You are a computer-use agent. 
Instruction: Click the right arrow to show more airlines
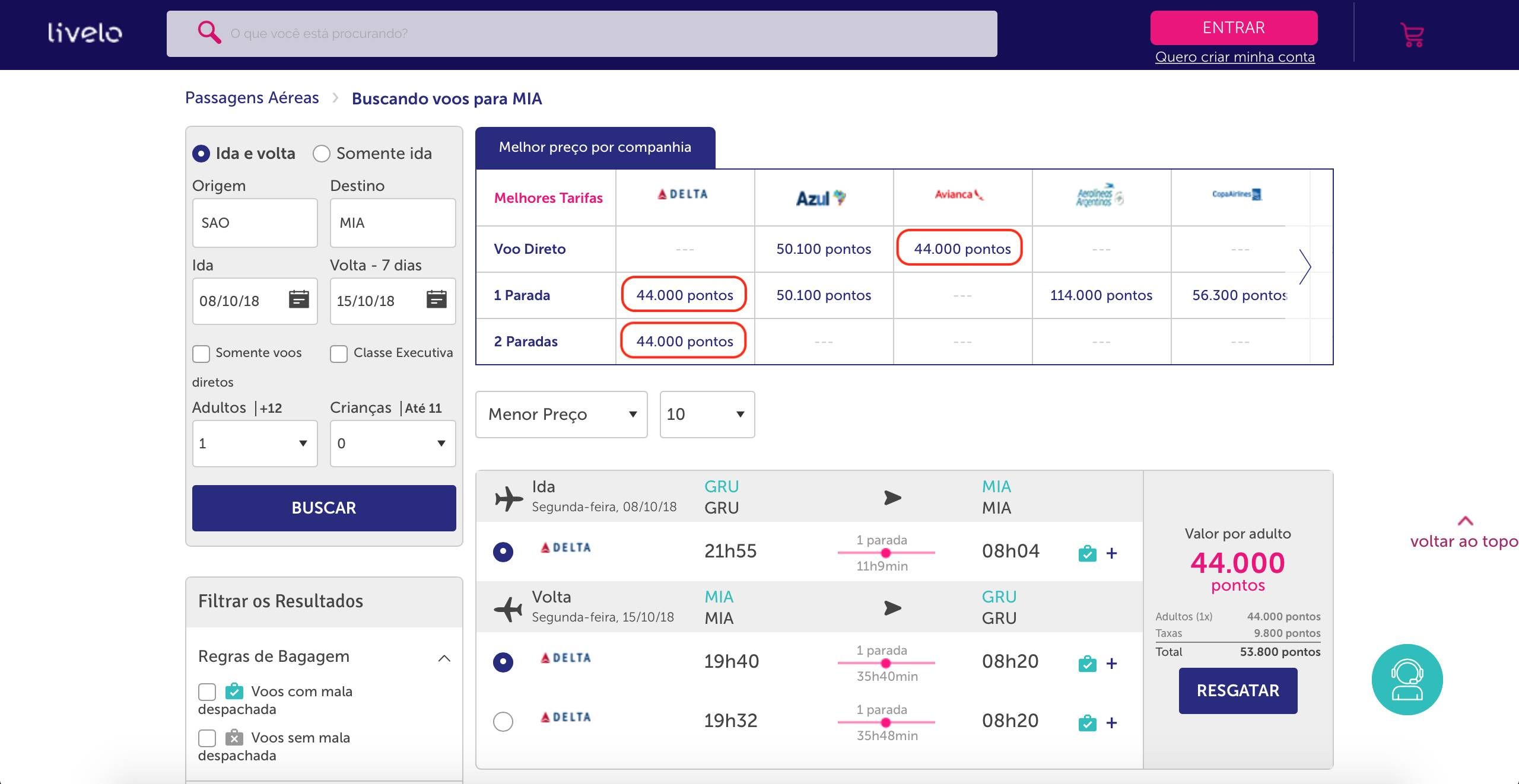click(x=1304, y=267)
